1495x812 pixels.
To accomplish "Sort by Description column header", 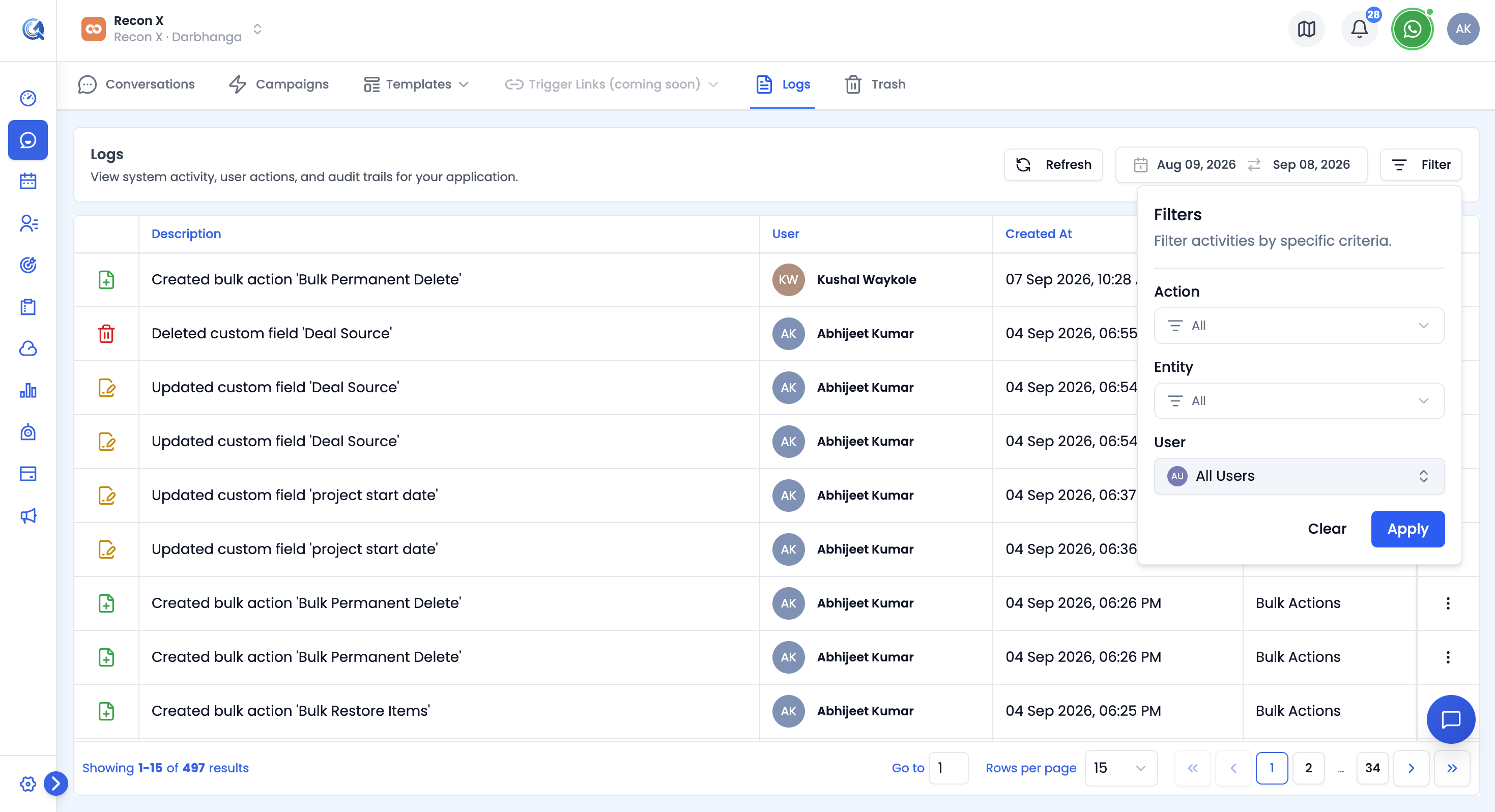I will coord(186,234).
